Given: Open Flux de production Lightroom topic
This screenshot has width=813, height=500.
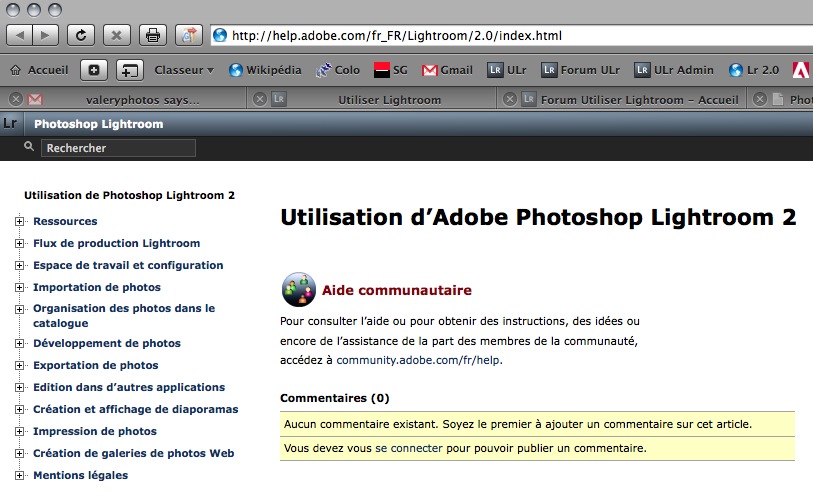Looking at the screenshot, I should 117,243.
